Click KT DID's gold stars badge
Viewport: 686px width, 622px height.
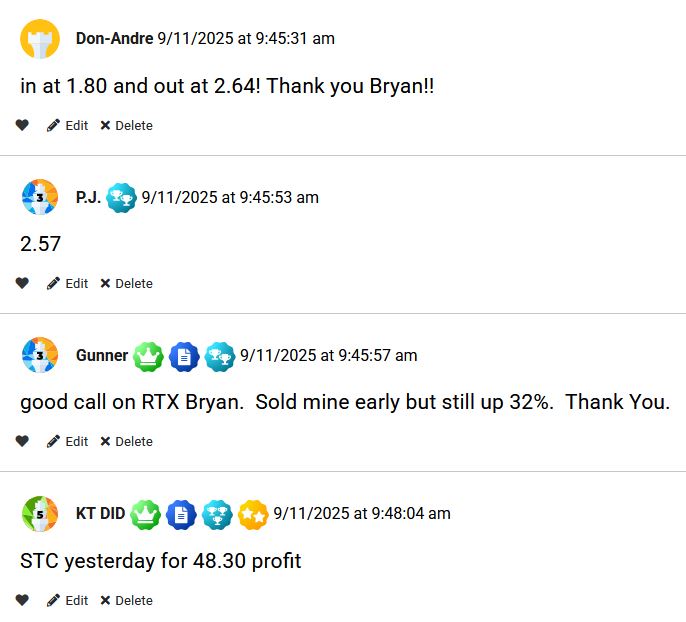point(253,514)
